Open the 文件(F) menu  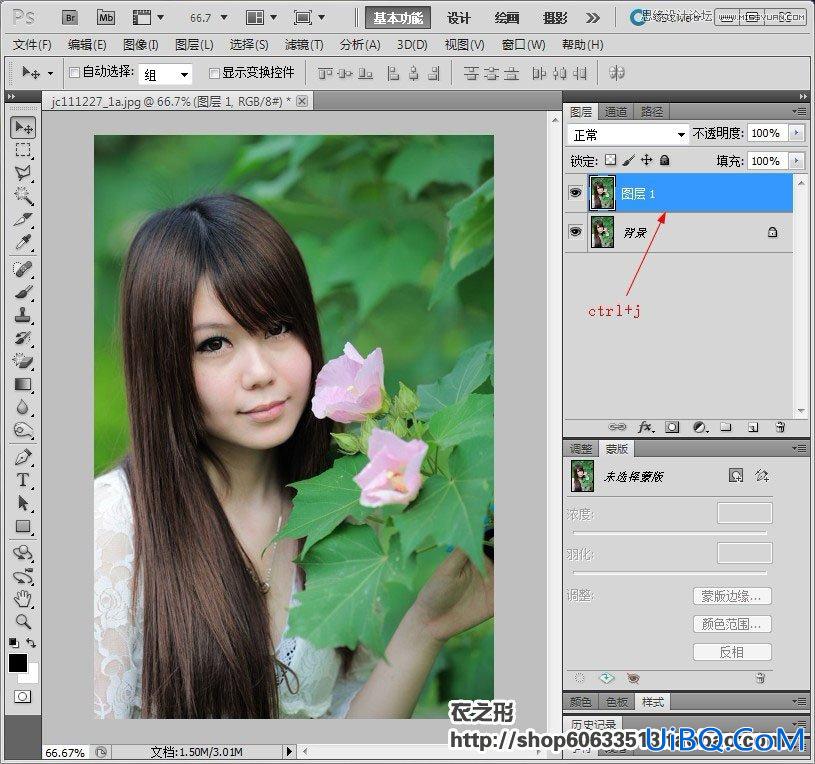[x=32, y=45]
